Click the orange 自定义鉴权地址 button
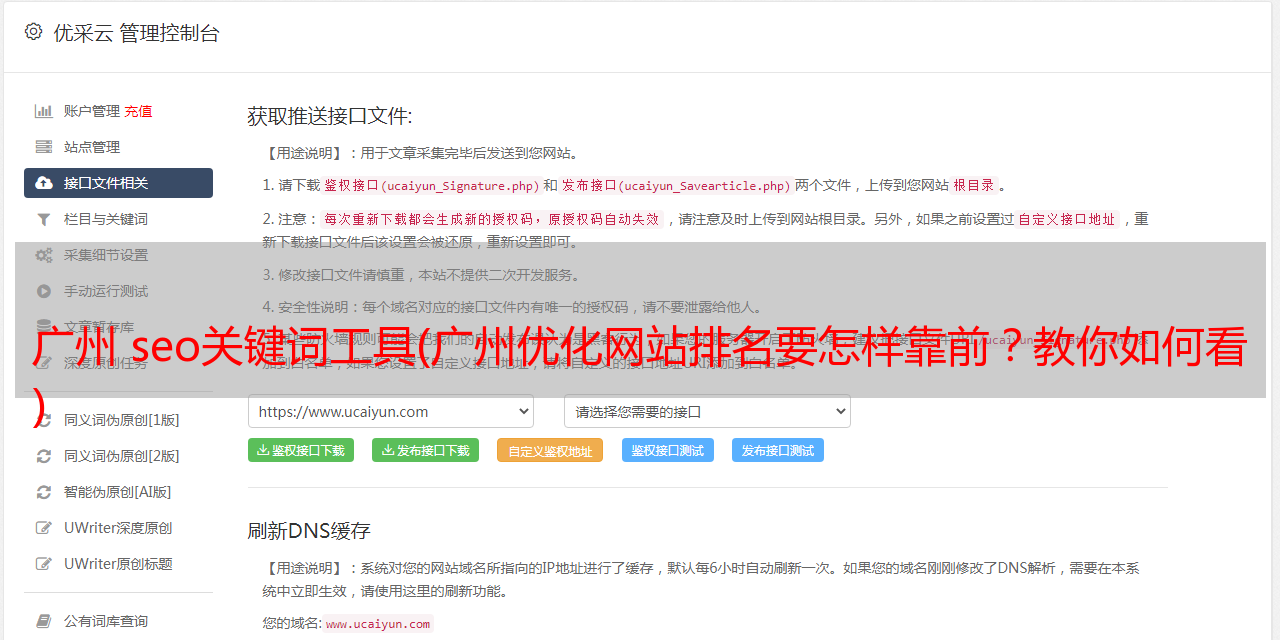Image resolution: width=1280 pixels, height=640 pixels. pos(550,450)
